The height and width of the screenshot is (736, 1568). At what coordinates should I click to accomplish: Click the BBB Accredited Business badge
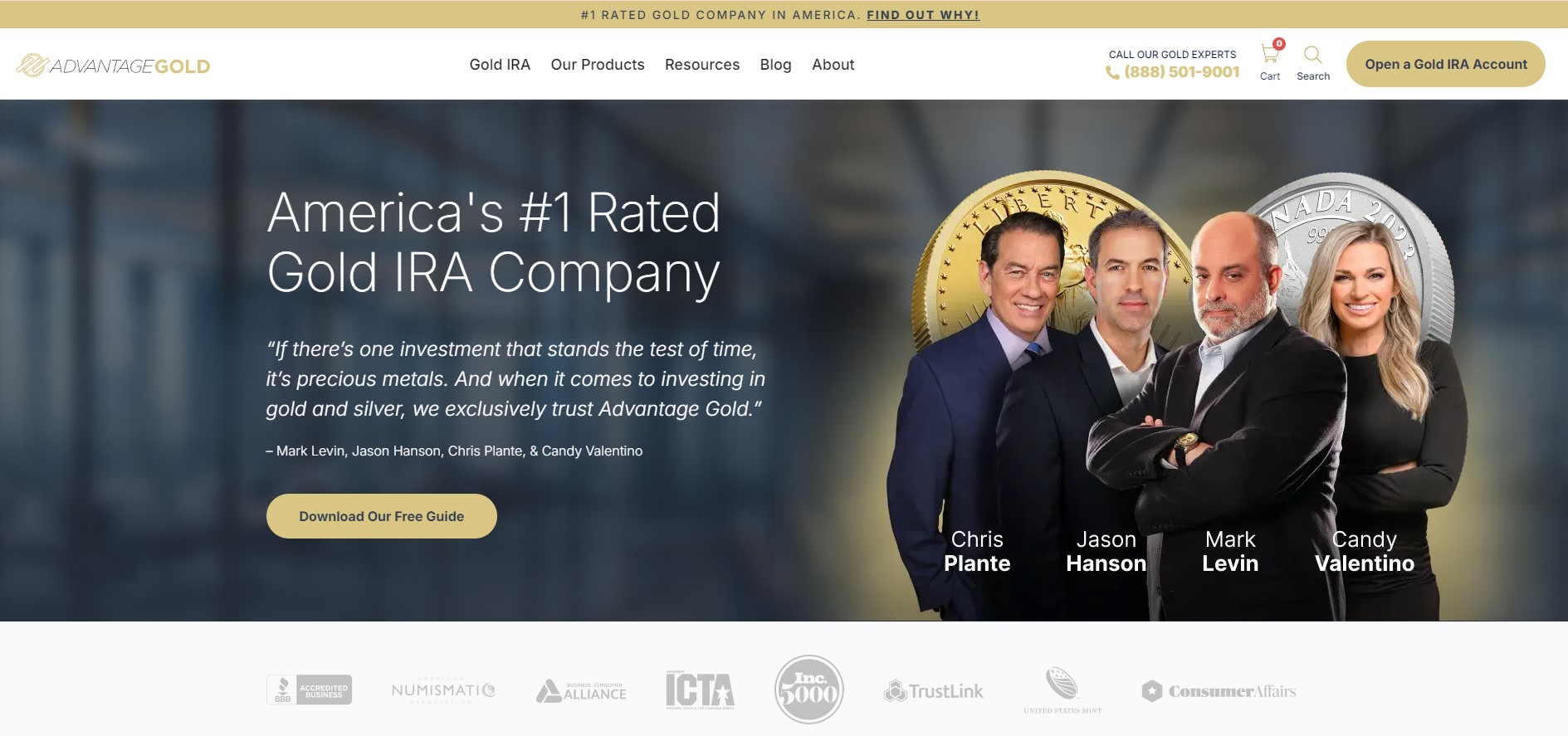309,690
